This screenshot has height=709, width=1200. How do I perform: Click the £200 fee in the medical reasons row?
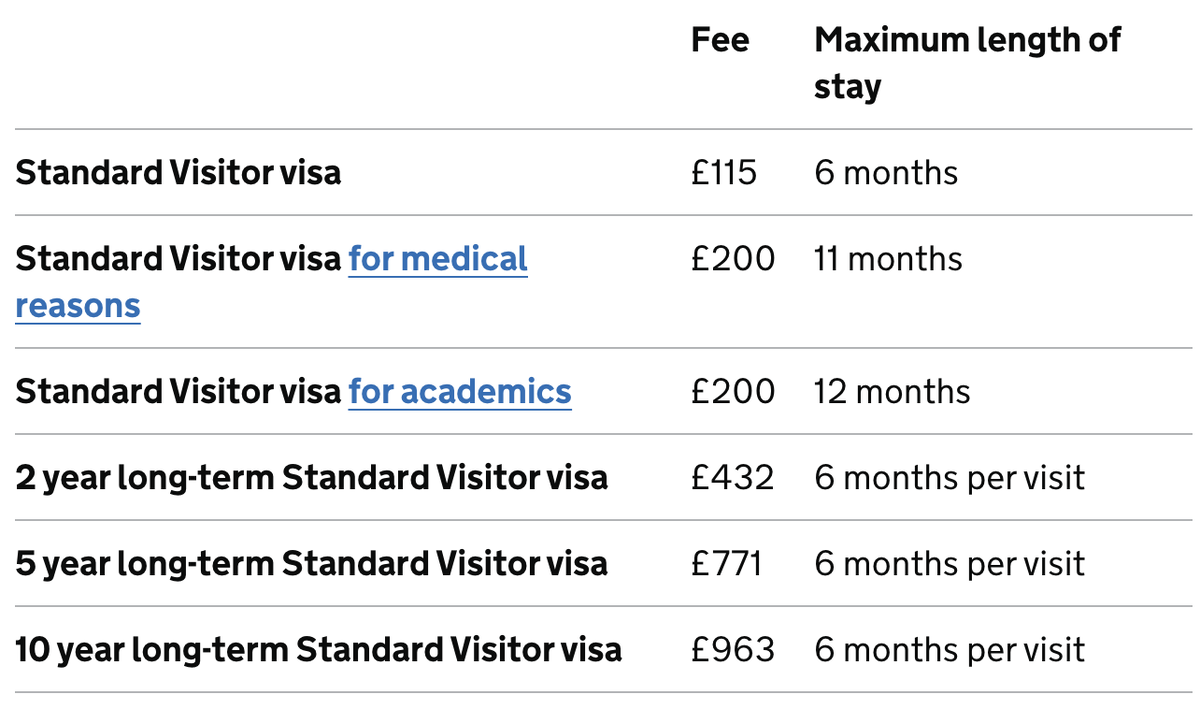(732, 259)
